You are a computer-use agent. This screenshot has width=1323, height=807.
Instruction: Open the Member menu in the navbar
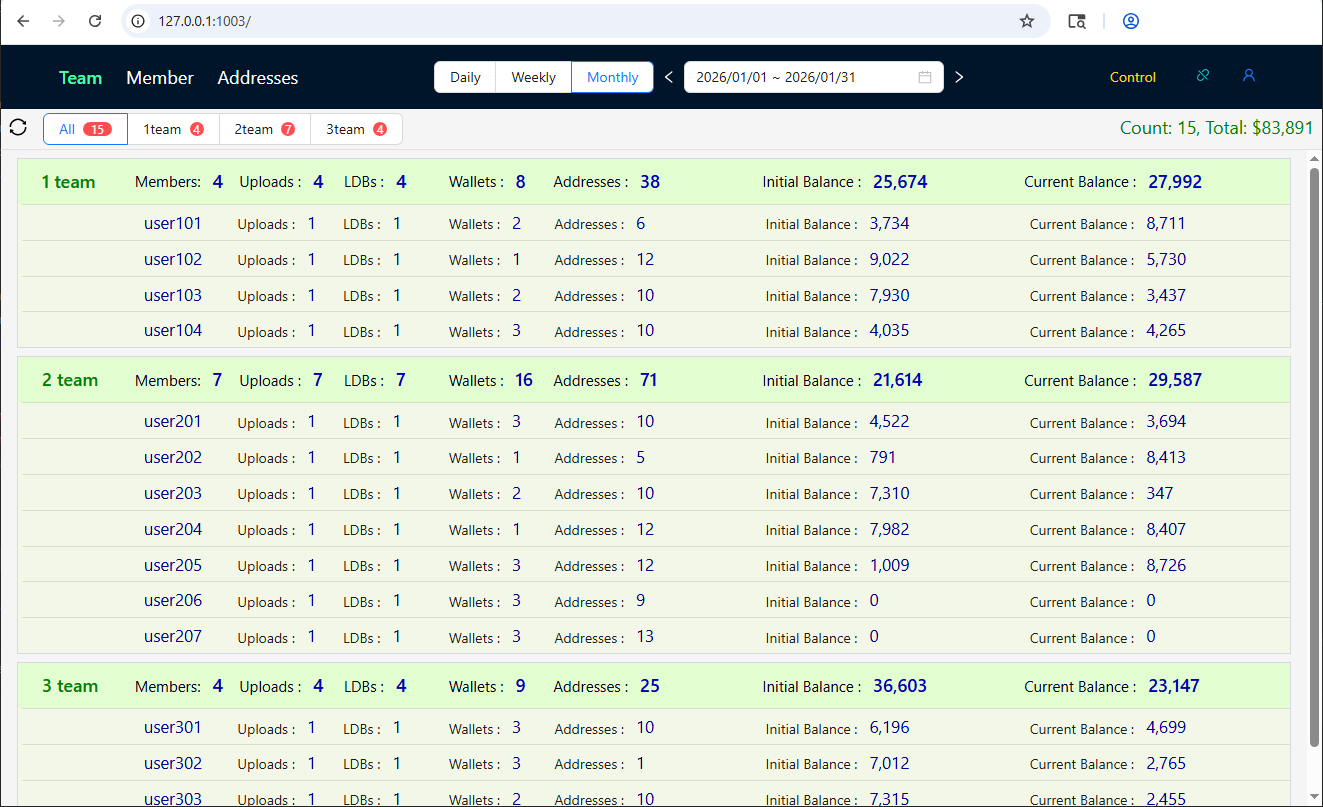point(159,77)
